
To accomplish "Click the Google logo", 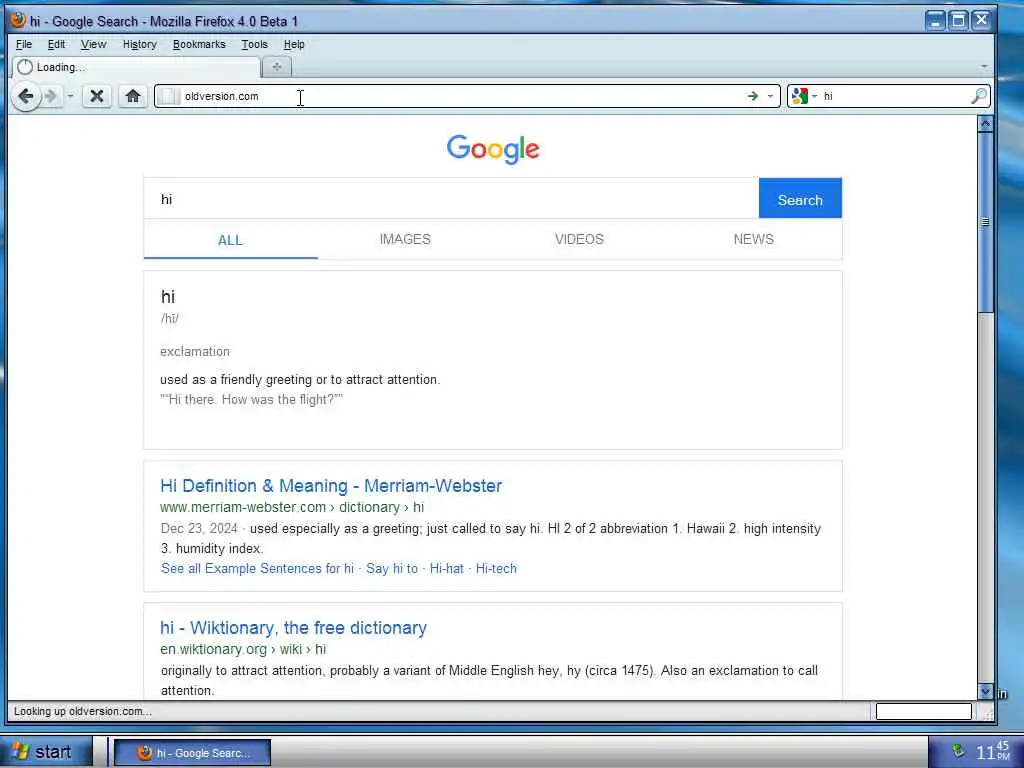I will click(493, 150).
